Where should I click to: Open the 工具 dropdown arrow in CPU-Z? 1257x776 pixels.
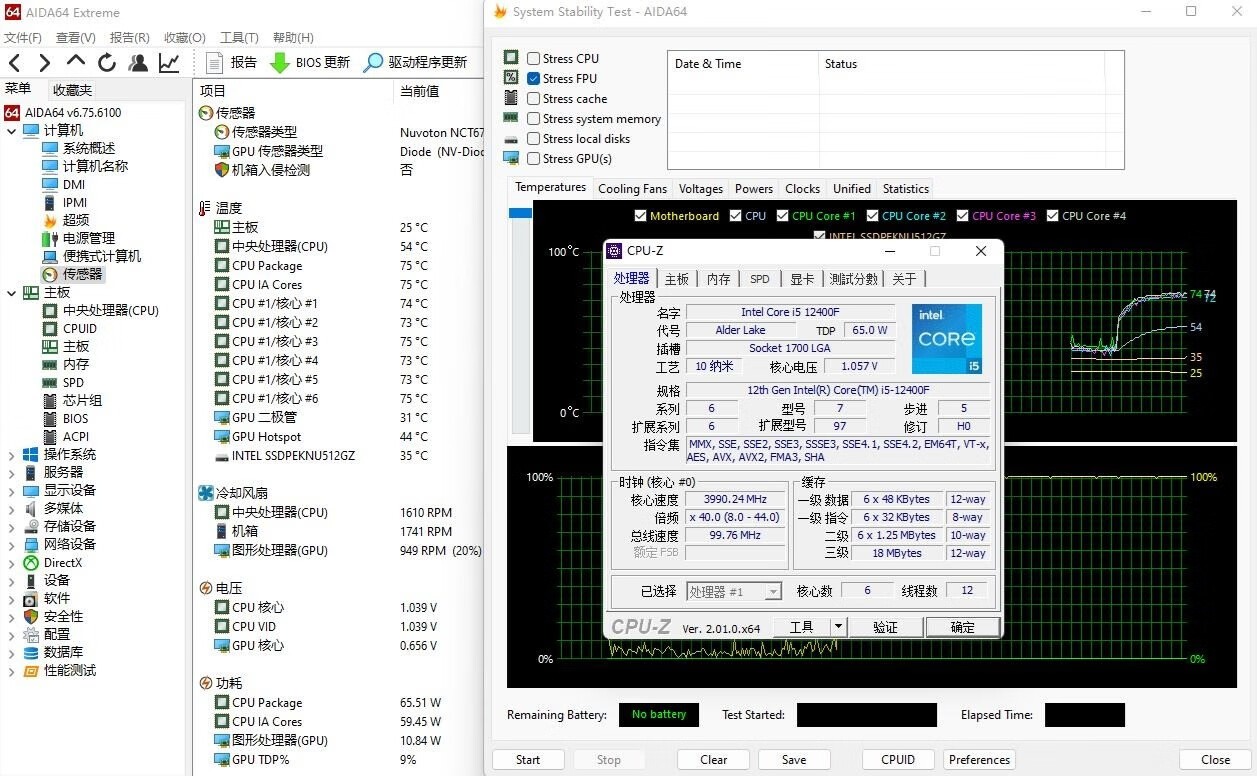click(x=839, y=627)
